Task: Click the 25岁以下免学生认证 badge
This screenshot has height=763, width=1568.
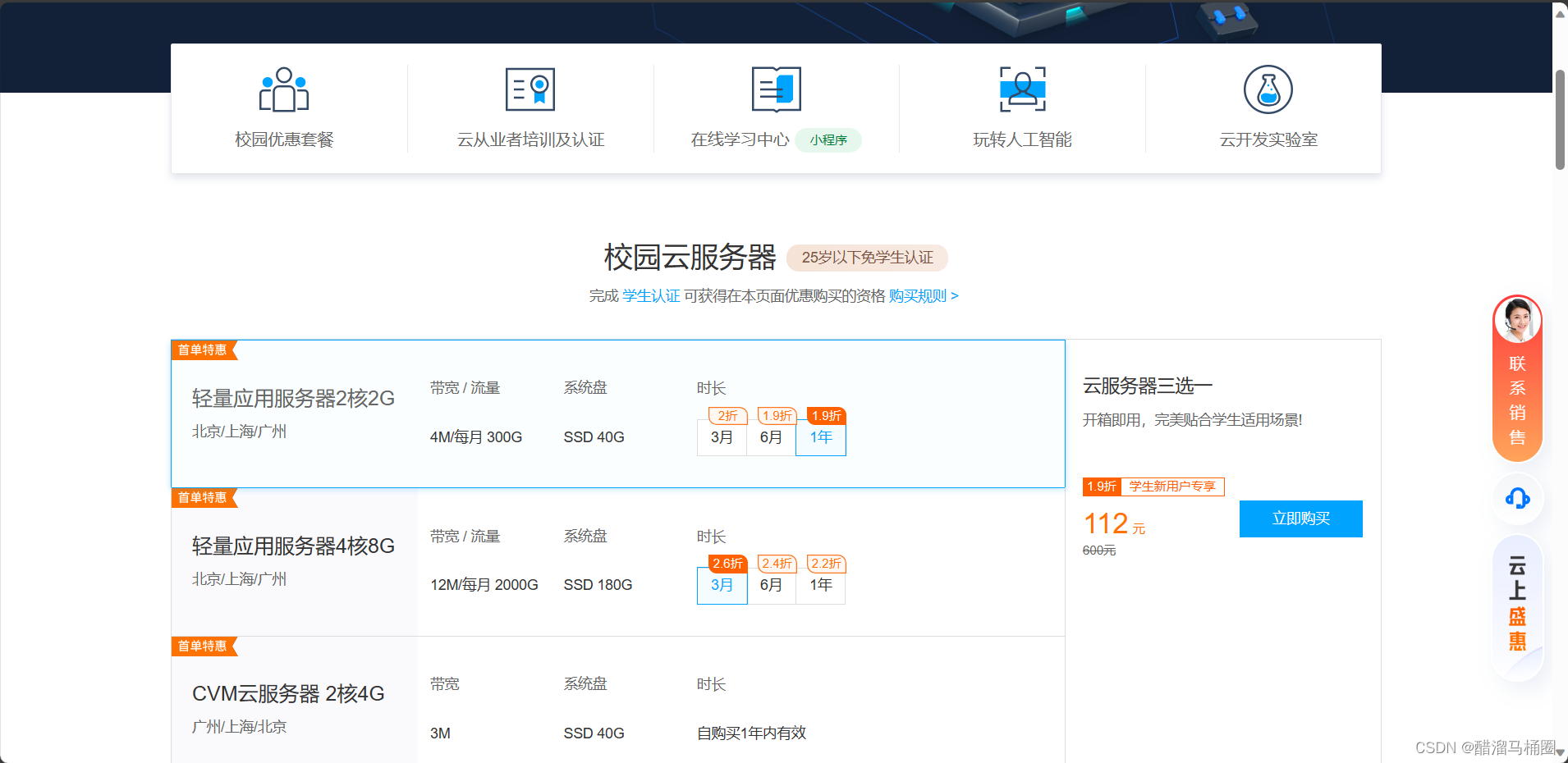Action: click(867, 258)
